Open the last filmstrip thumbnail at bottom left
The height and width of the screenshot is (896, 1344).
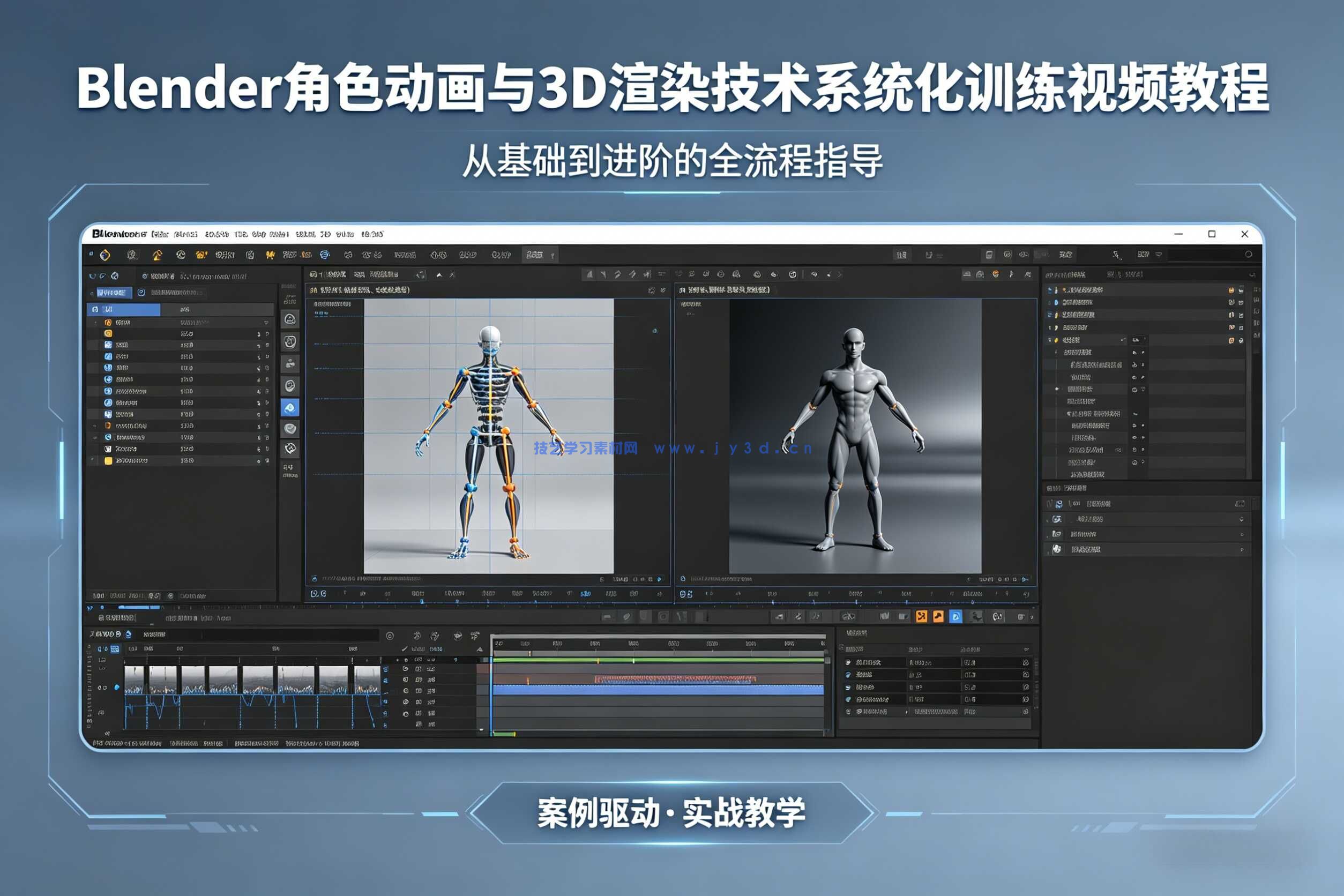pos(368,680)
